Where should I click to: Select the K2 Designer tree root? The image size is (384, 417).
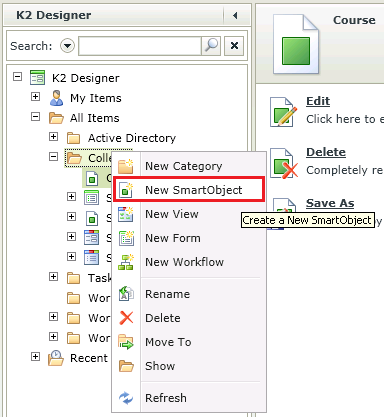coord(86,78)
